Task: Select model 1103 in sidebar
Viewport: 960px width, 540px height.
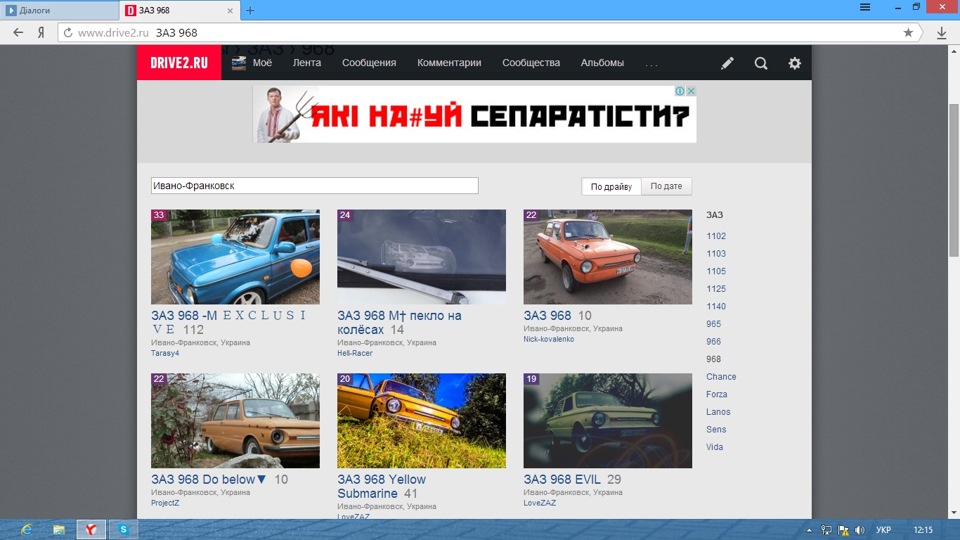Action: 716,253
